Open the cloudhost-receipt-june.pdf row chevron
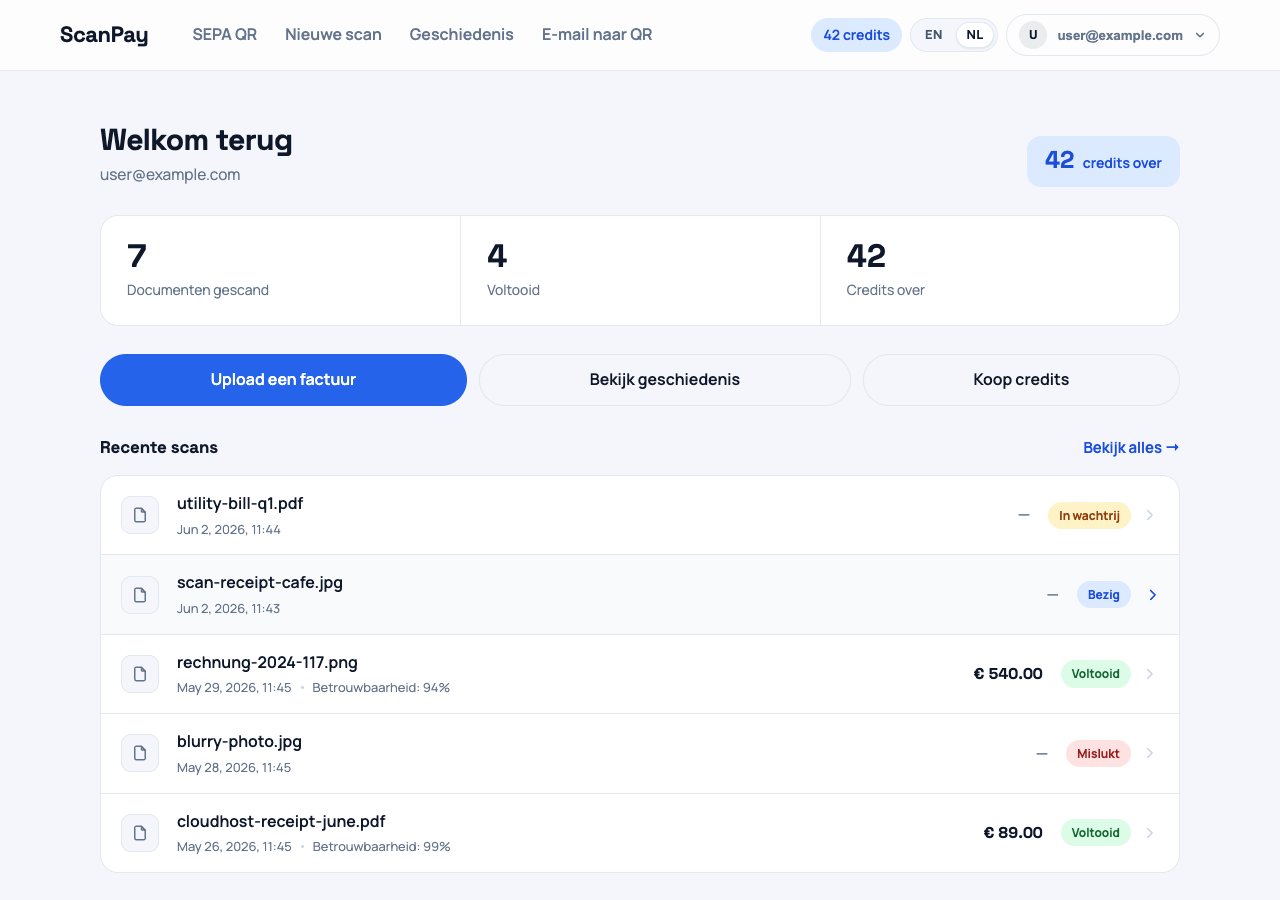 (1150, 833)
